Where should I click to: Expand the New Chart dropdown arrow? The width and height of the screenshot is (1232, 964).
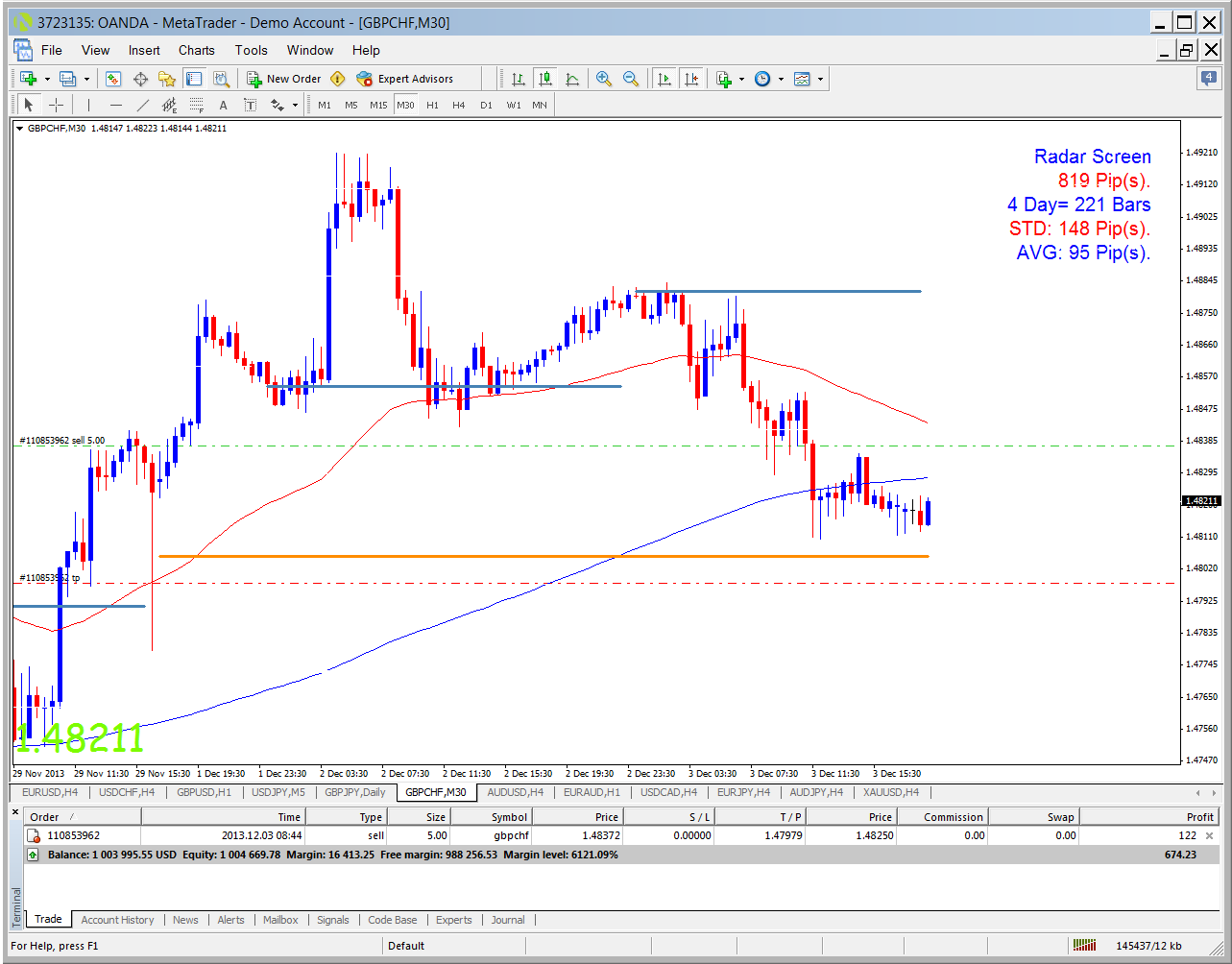[47, 79]
